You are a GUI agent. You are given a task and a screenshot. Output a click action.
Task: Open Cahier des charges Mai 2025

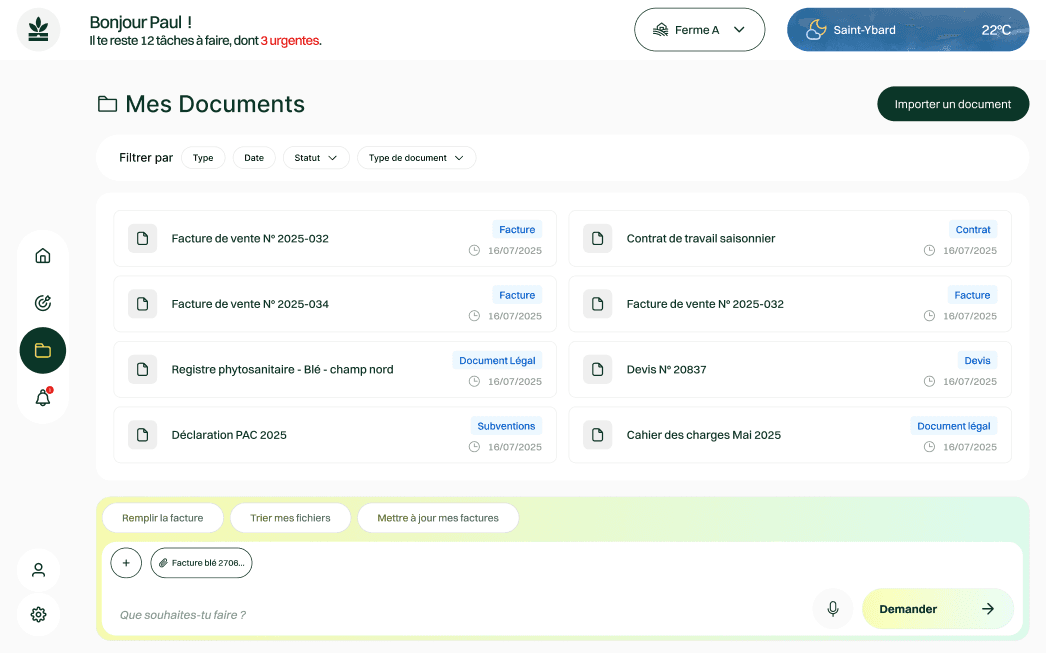point(790,435)
